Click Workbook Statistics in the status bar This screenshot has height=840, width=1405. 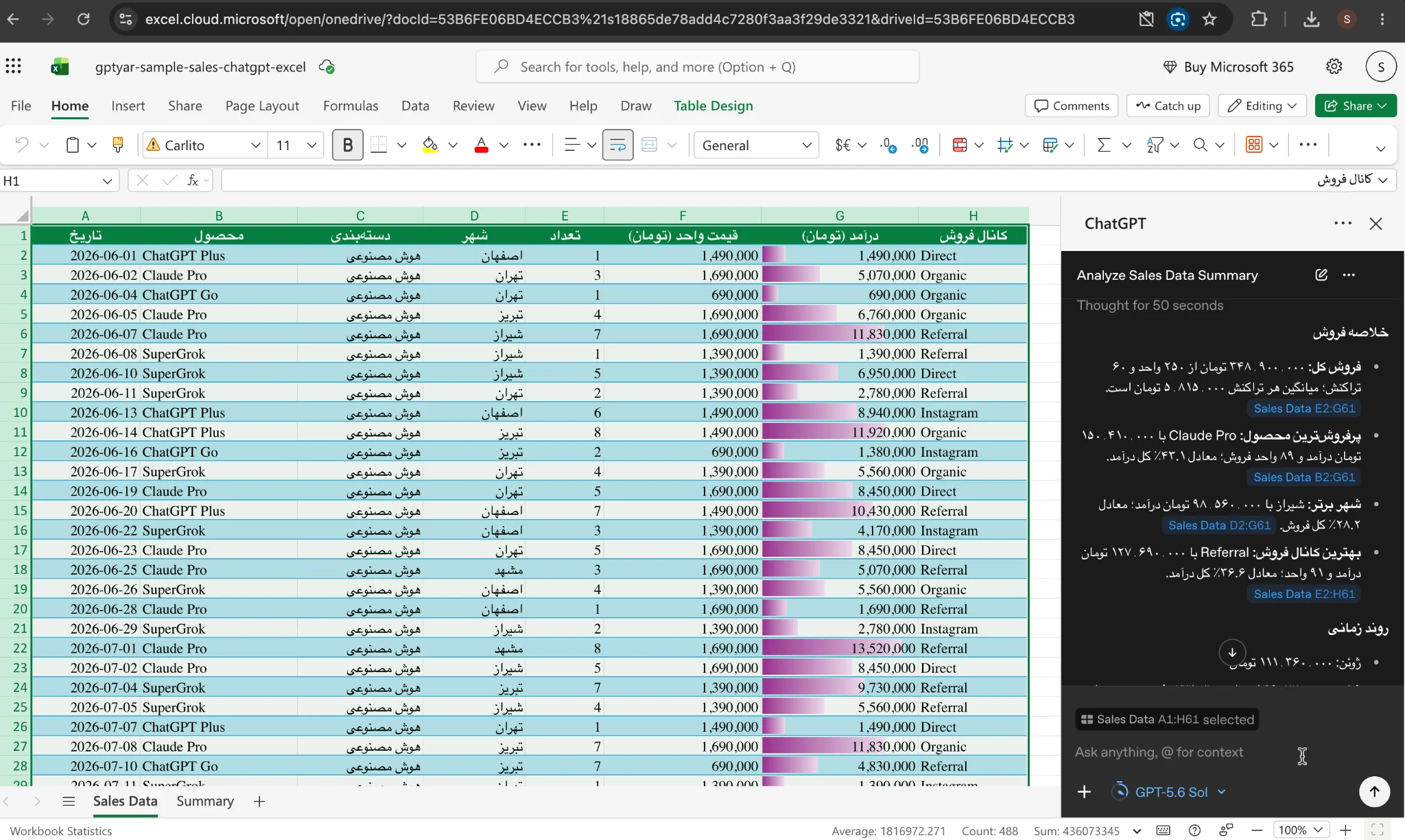[x=61, y=830]
